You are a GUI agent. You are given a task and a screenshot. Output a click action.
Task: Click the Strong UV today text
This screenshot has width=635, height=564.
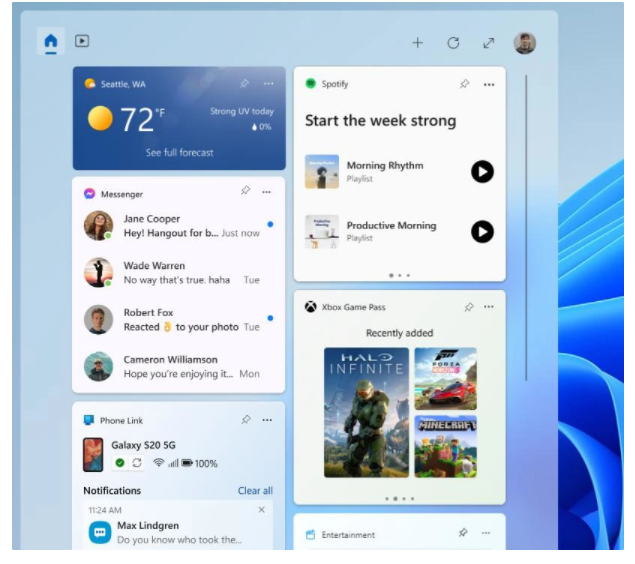click(242, 111)
